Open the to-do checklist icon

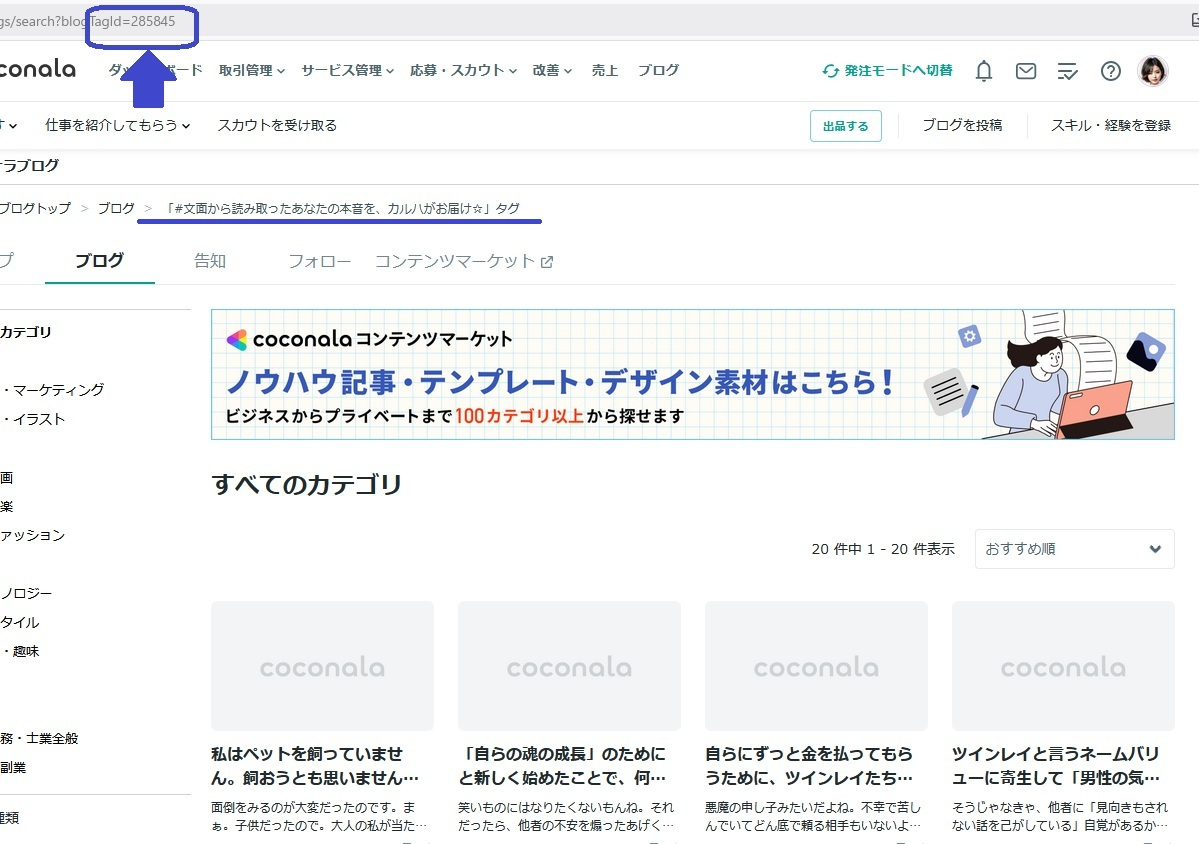coord(1067,71)
